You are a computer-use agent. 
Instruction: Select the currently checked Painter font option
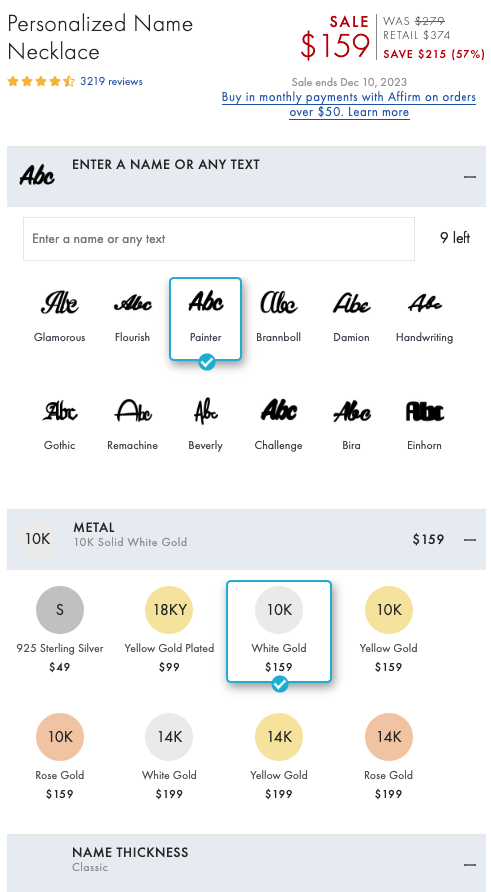(205, 319)
